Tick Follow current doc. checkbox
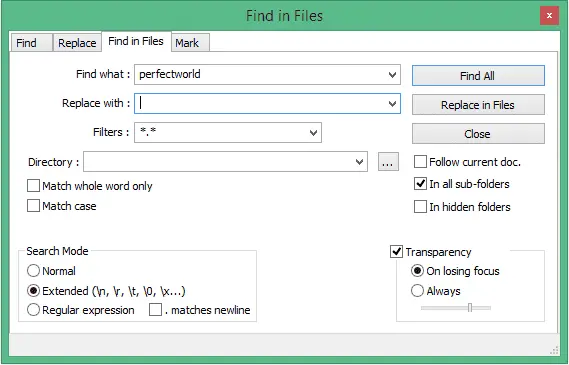 pos(467,162)
